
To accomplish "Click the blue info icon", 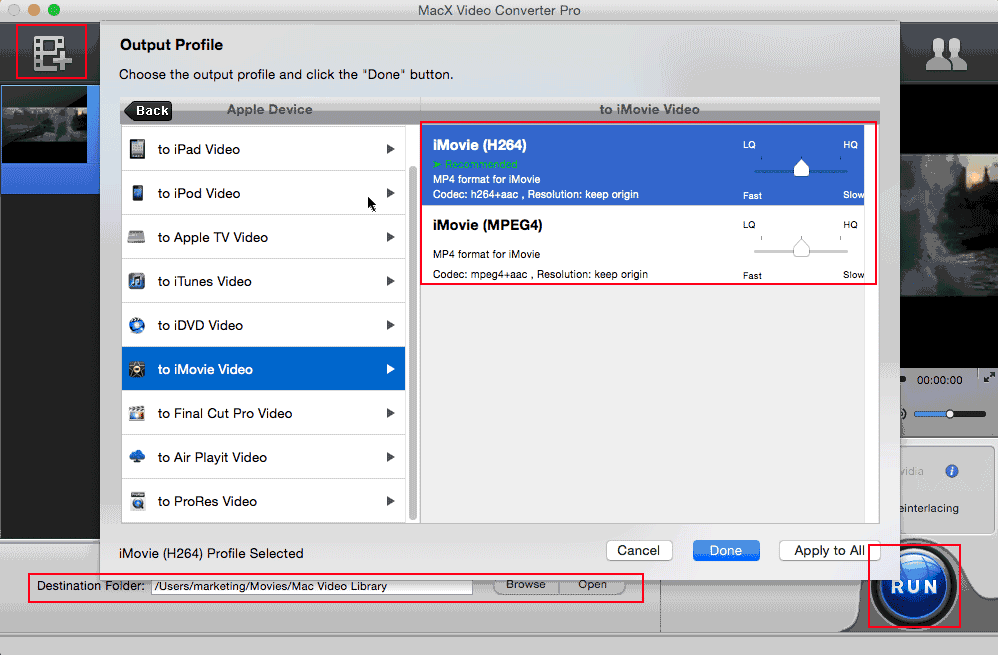I will click(x=952, y=471).
